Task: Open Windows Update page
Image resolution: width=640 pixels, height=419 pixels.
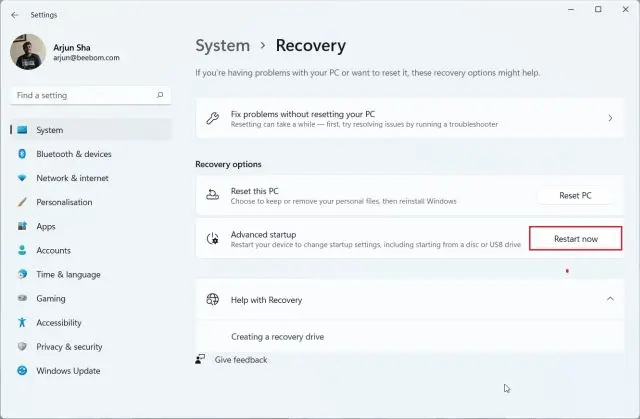Action: [x=91, y=370]
